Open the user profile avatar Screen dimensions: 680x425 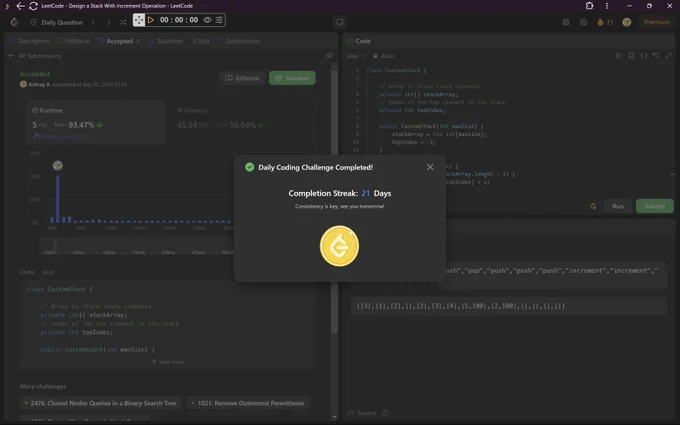tap(627, 22)
